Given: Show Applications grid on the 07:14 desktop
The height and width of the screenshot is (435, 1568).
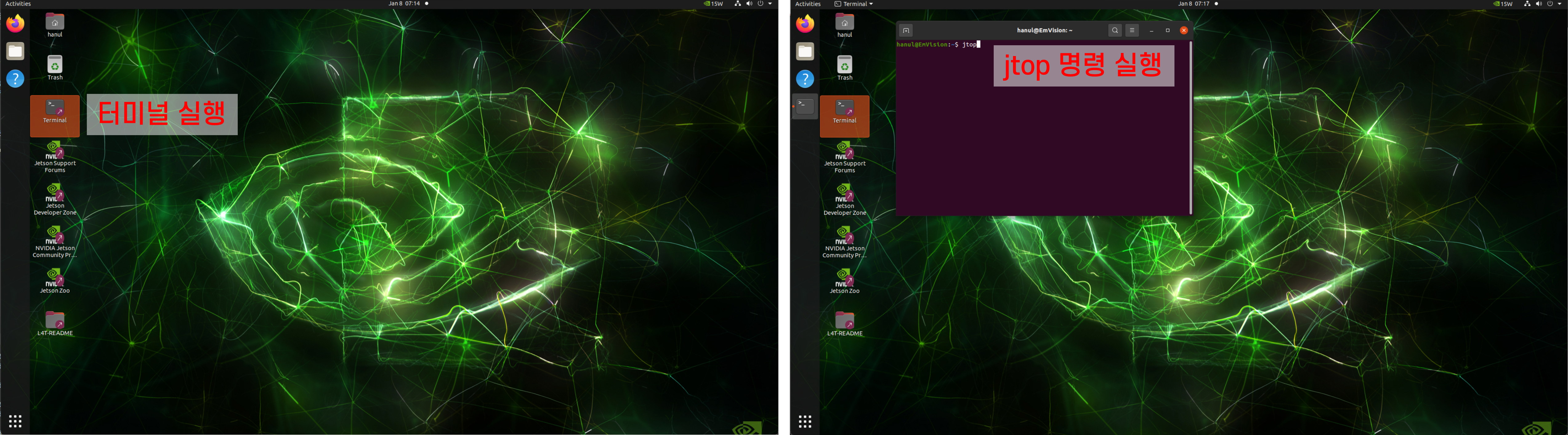Looking at the screenshot, I should pos(15,421).
